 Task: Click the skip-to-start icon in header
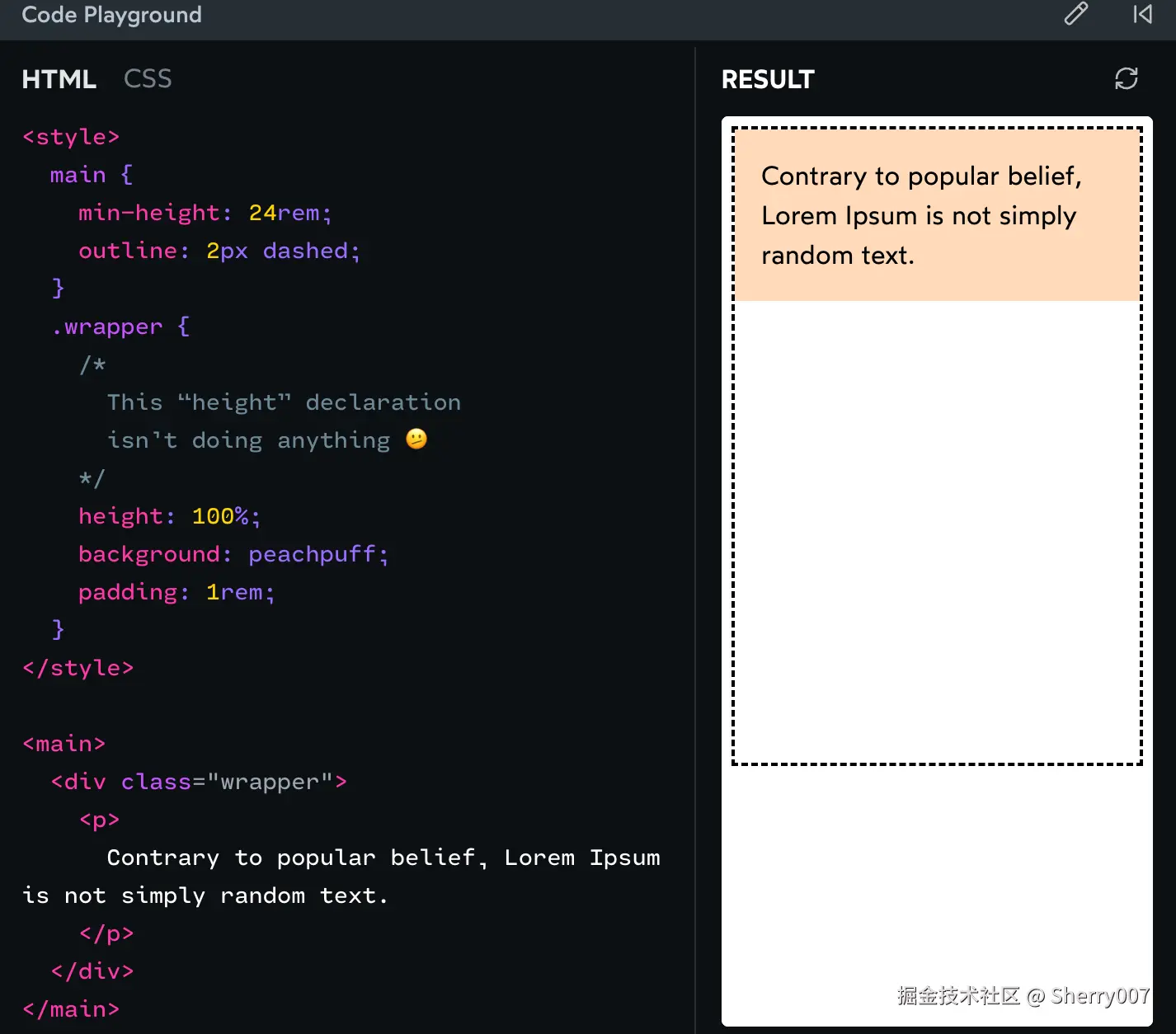click(x=1142, y=14)
